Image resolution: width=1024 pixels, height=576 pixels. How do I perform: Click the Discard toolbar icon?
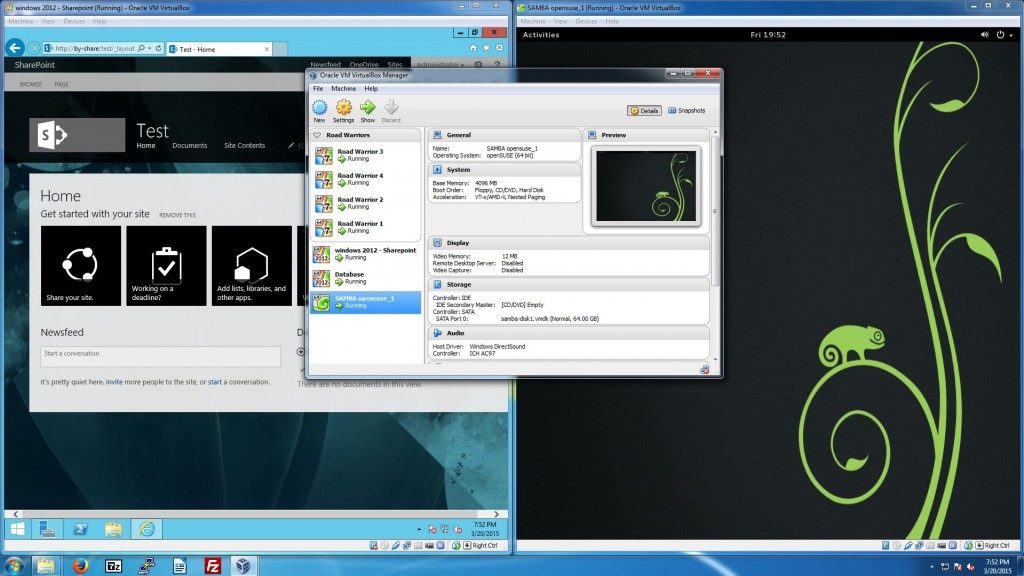(391, 111)
